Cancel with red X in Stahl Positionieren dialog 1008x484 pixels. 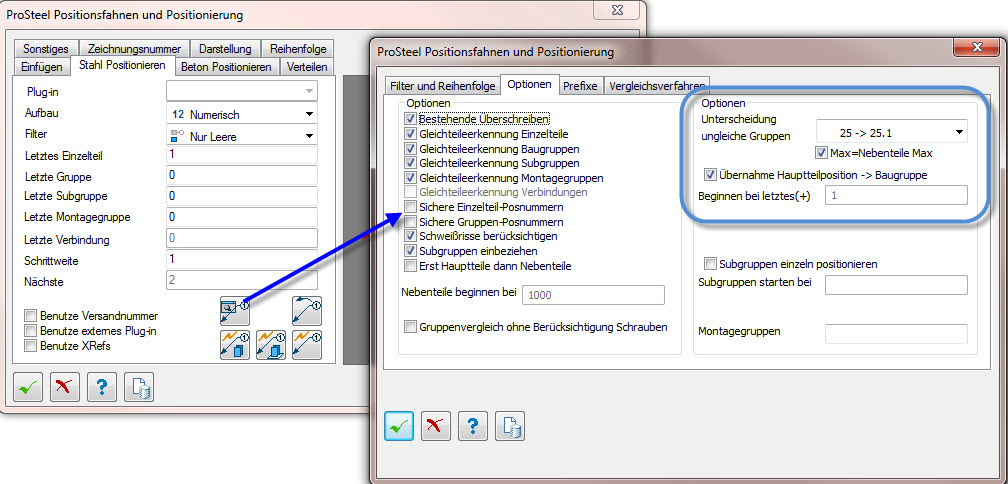click(x=65, y=386)
